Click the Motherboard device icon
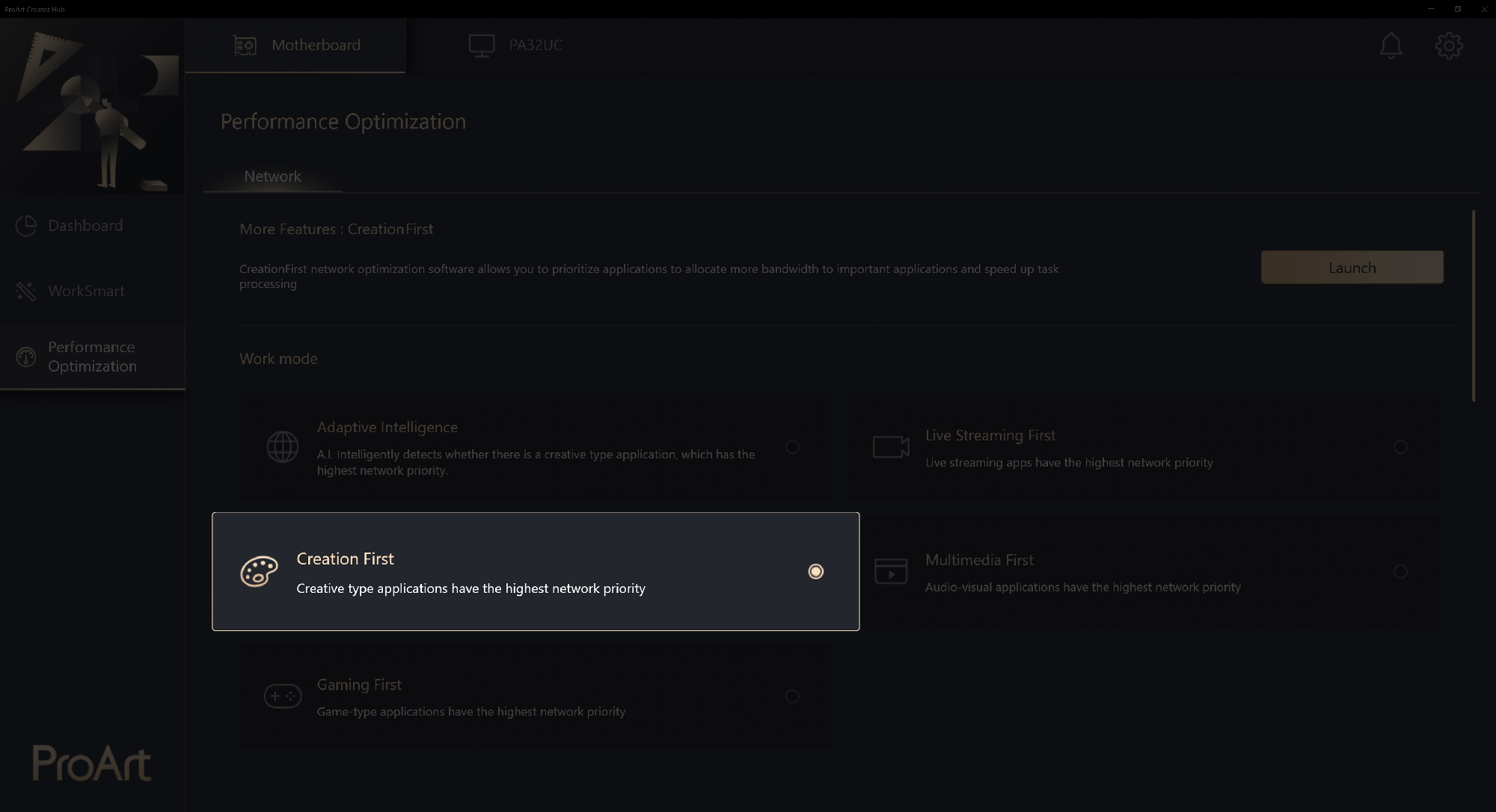This screenshot has width=1496, height=812. click(x=244, y=44)
